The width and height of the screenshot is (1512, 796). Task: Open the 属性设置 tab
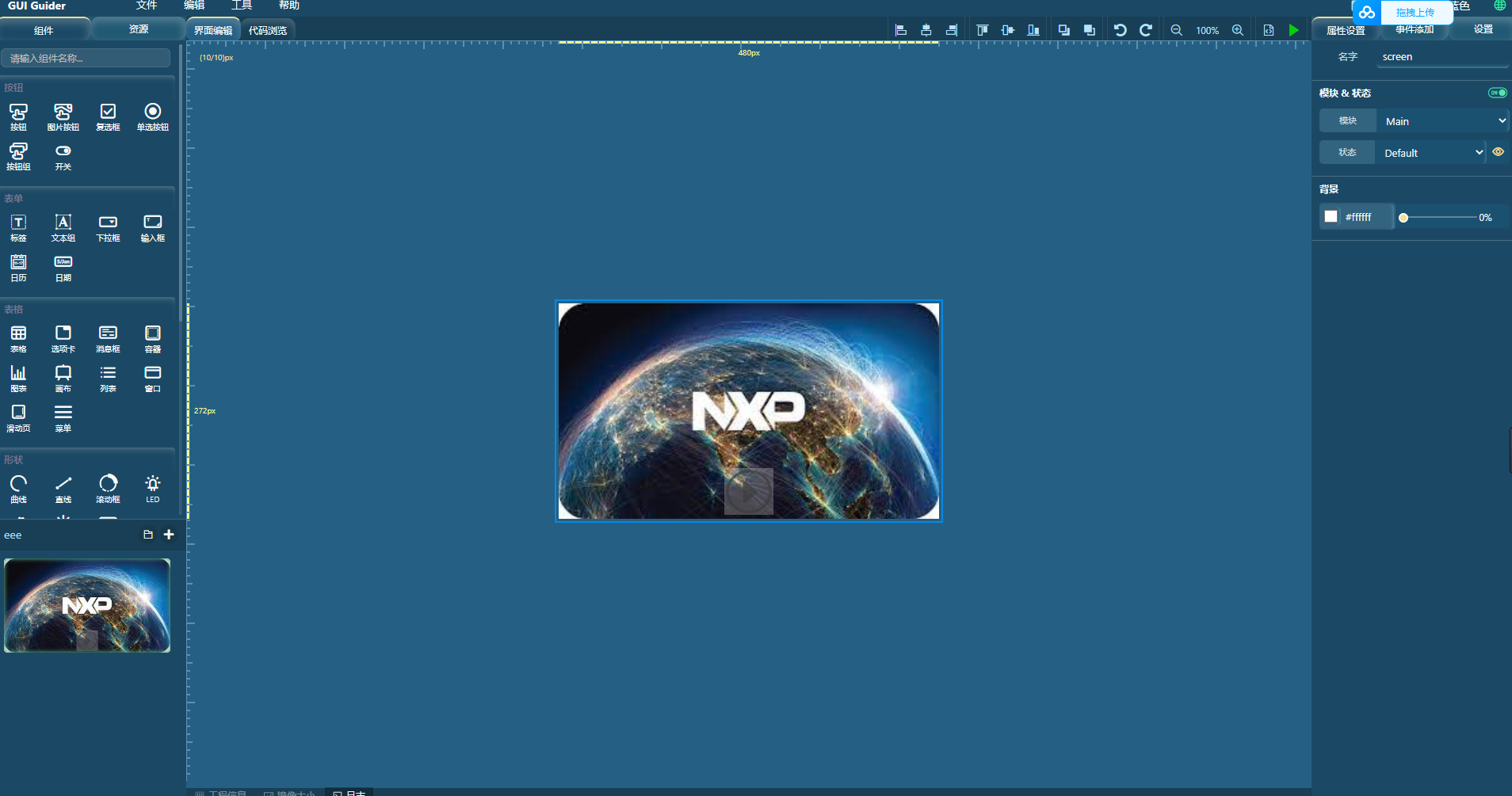coord(1346,30)
